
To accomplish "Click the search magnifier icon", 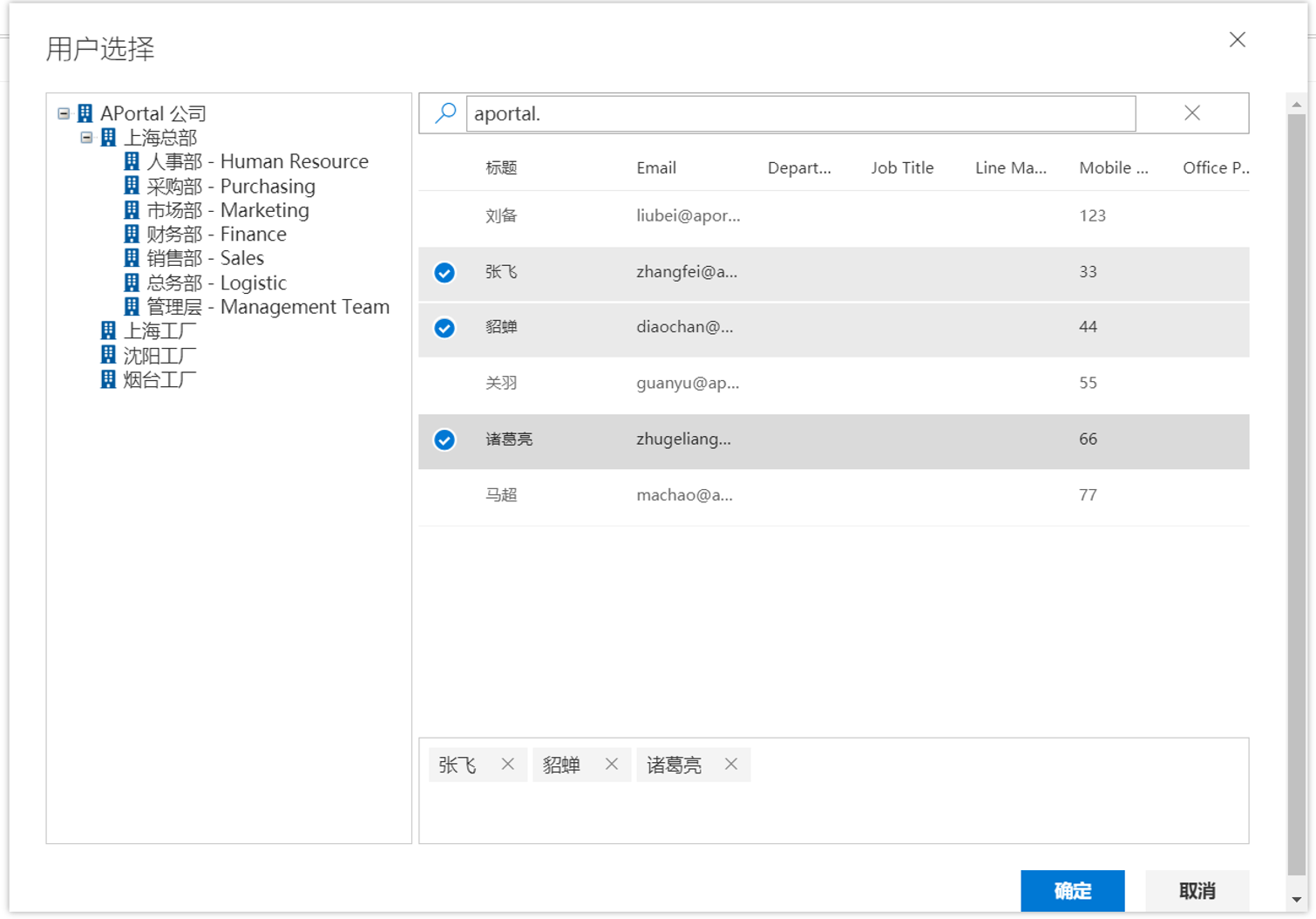I will (445, 112).
